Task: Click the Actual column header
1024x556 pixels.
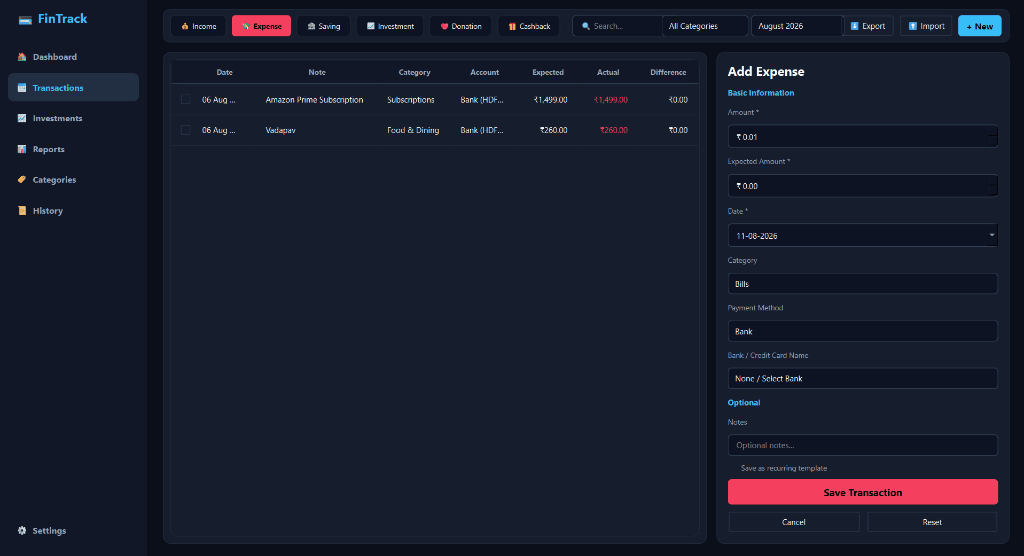Action: coord(608,73)
